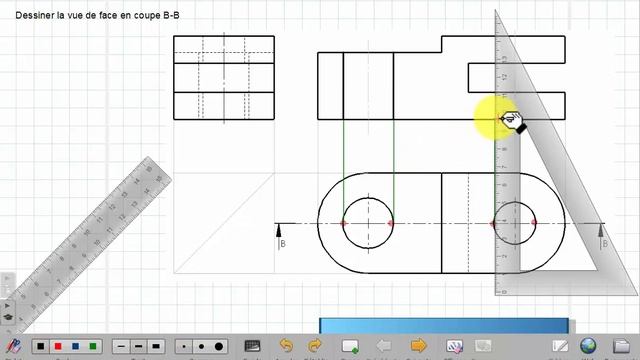Viewport: 640px width, 360px height.
Task: Click the text 'Dessiner la vue de face en coupe B-B'
Action: click(97, 16)
